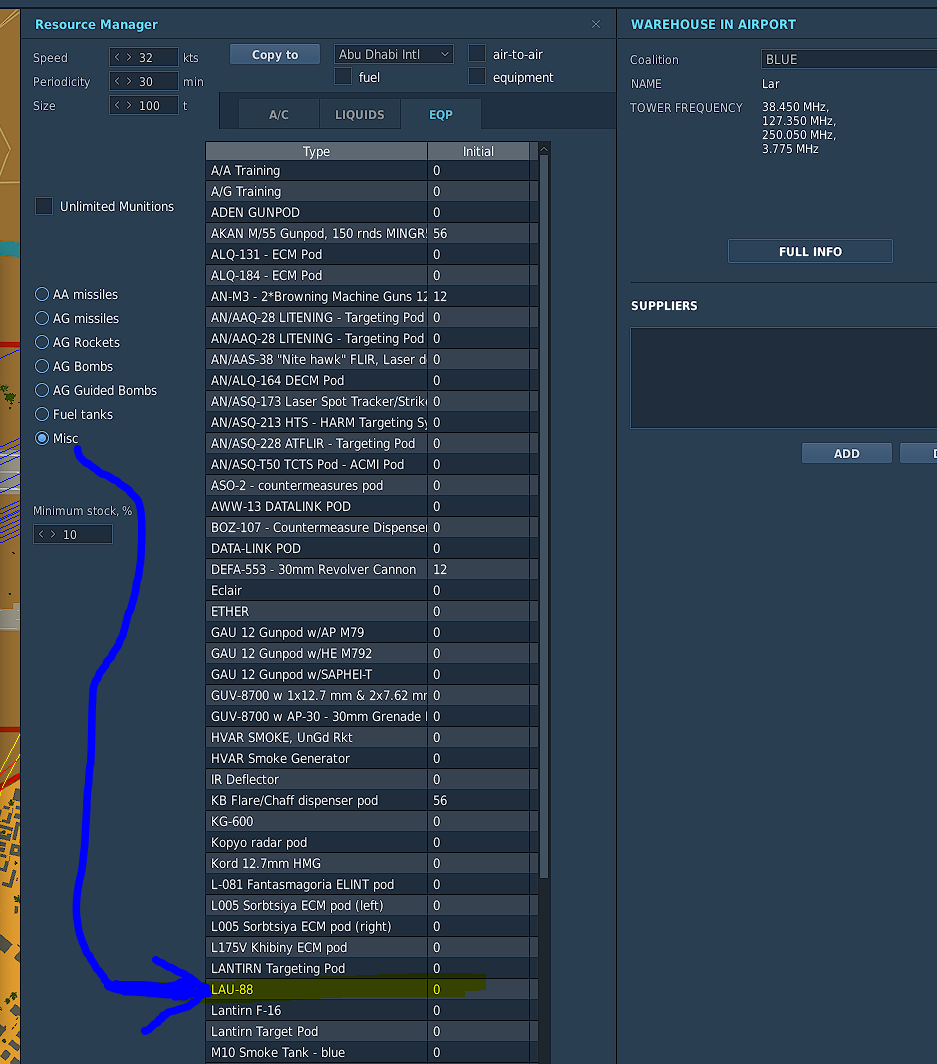Select DEFA-553 30mm Revolver Cannon row
Viewport: 937px width, 1064px height.
pos(372,569)
